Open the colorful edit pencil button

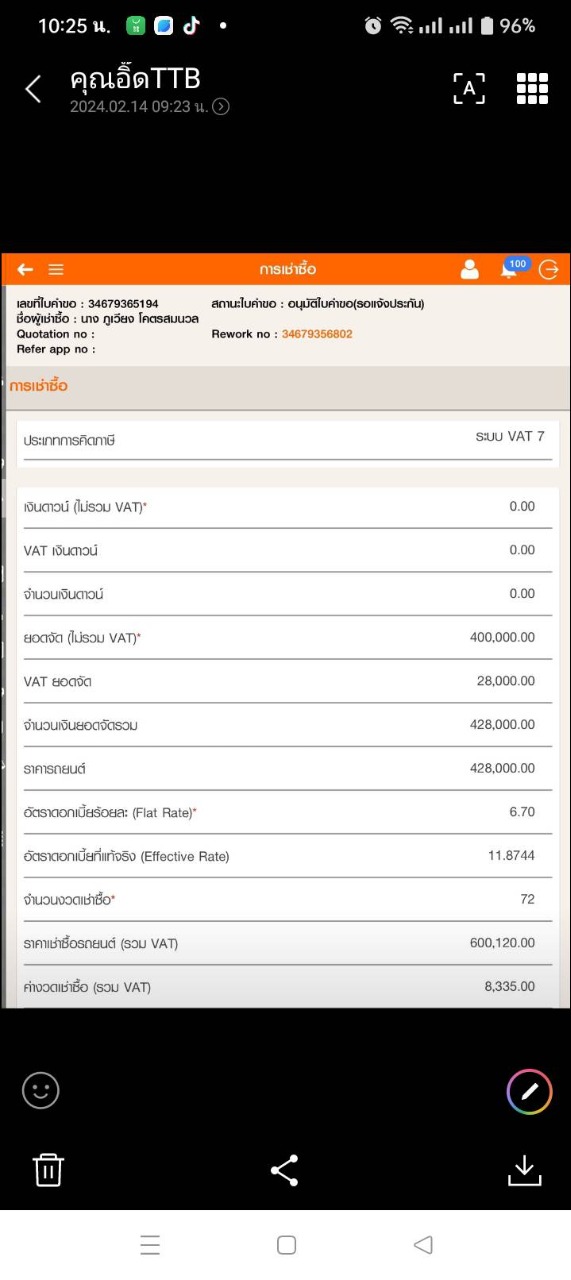(529, 1091)
